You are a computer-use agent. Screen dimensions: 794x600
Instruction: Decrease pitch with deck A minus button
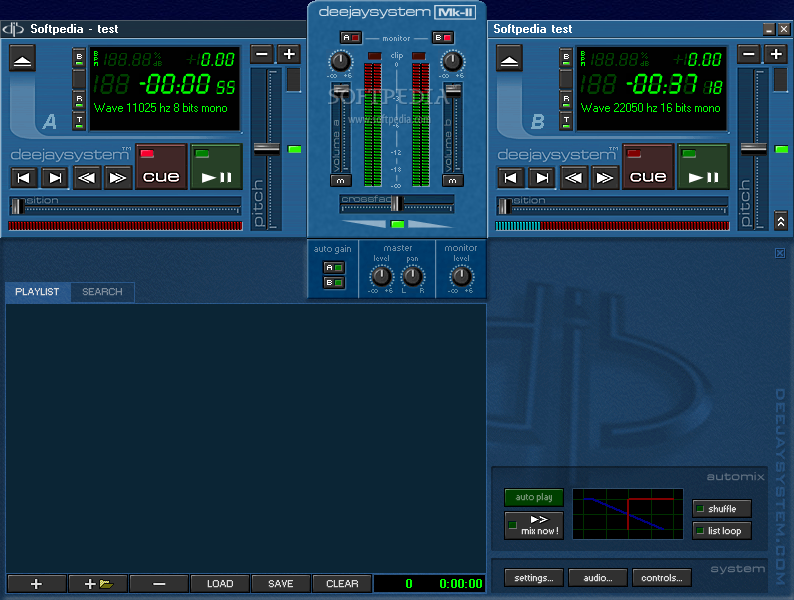click(262, 54)
